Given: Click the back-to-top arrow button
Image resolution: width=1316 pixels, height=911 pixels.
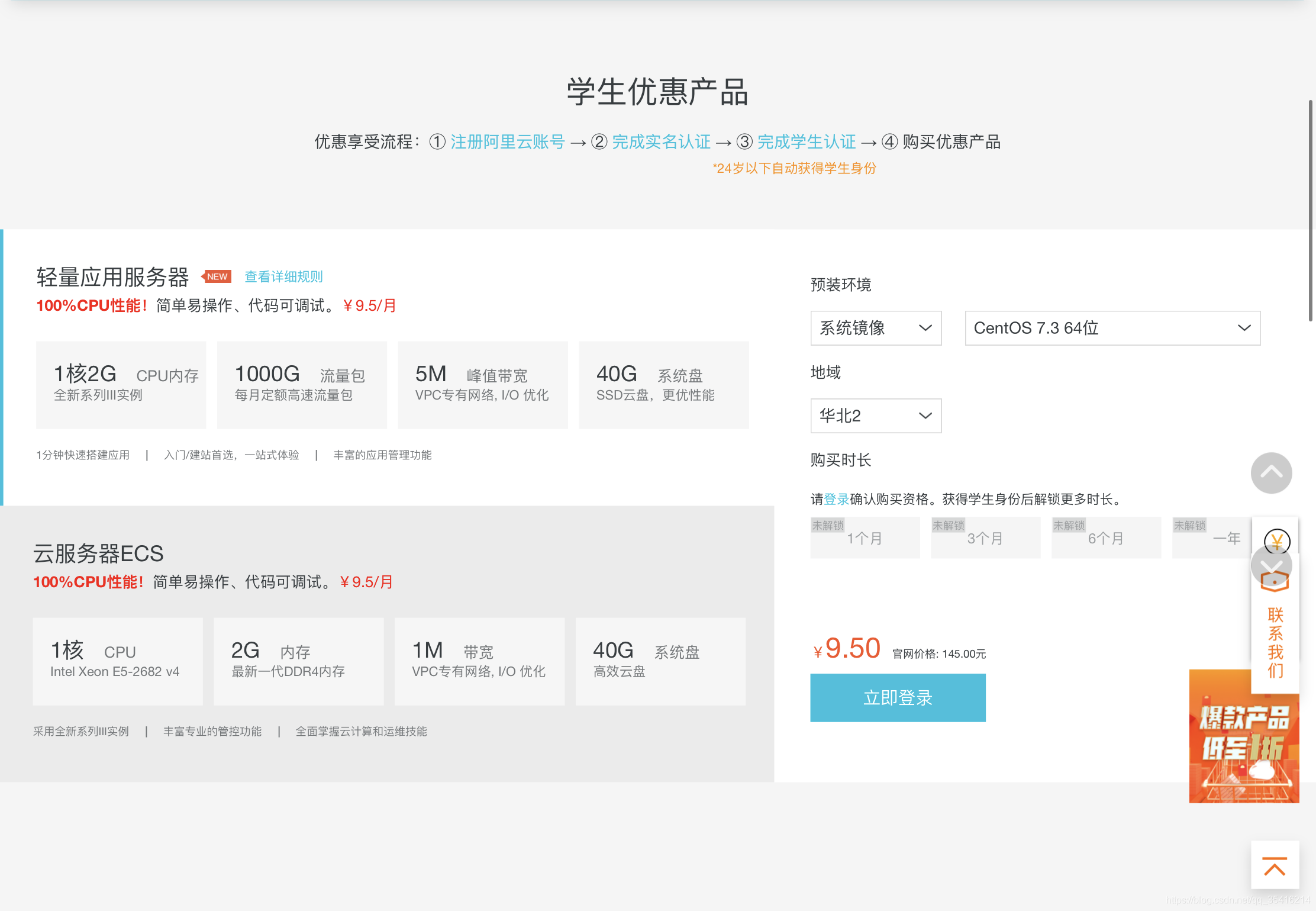Looking at the screenshot, I should [1275, 865].
